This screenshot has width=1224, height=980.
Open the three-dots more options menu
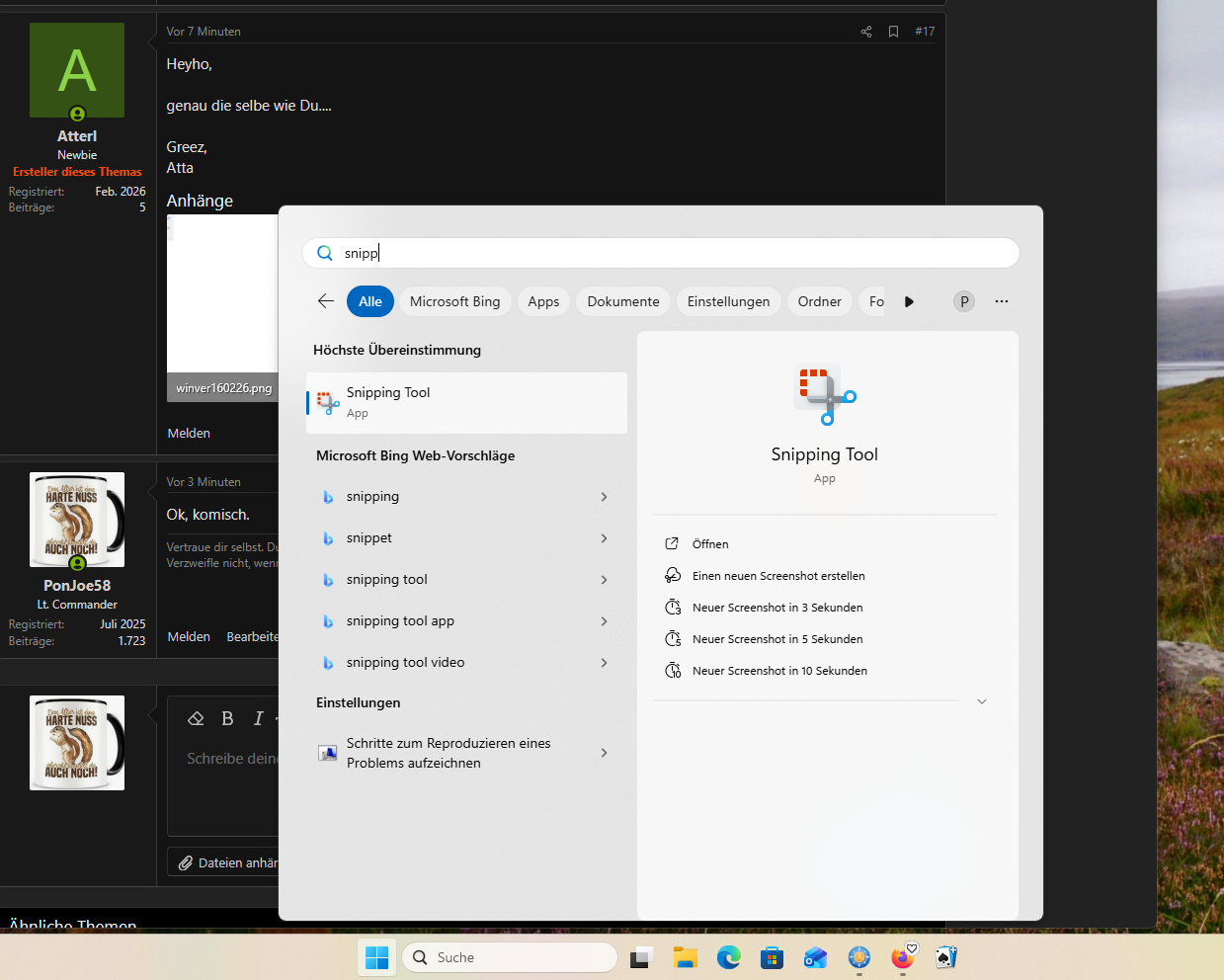[x=1002, y=301]
